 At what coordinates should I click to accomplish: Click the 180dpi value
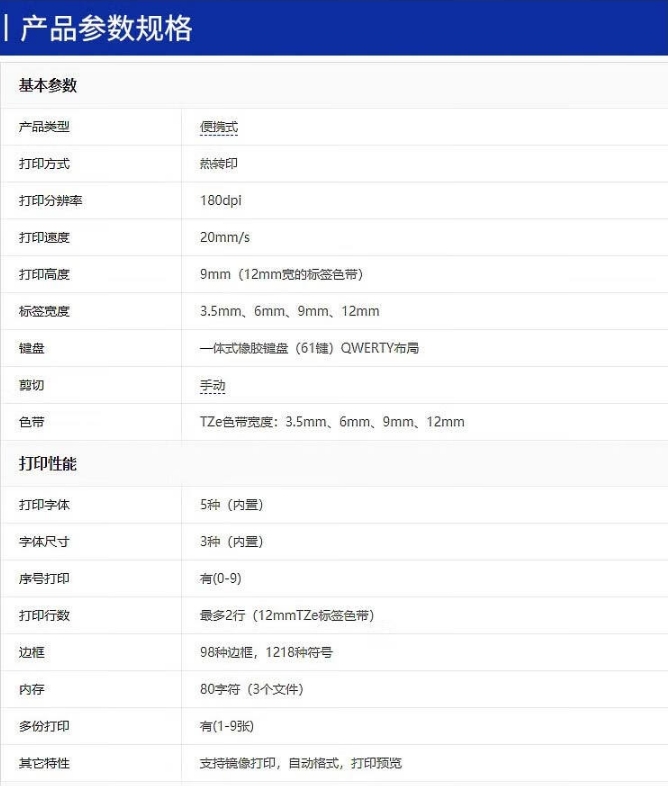[x=220, y=201]
